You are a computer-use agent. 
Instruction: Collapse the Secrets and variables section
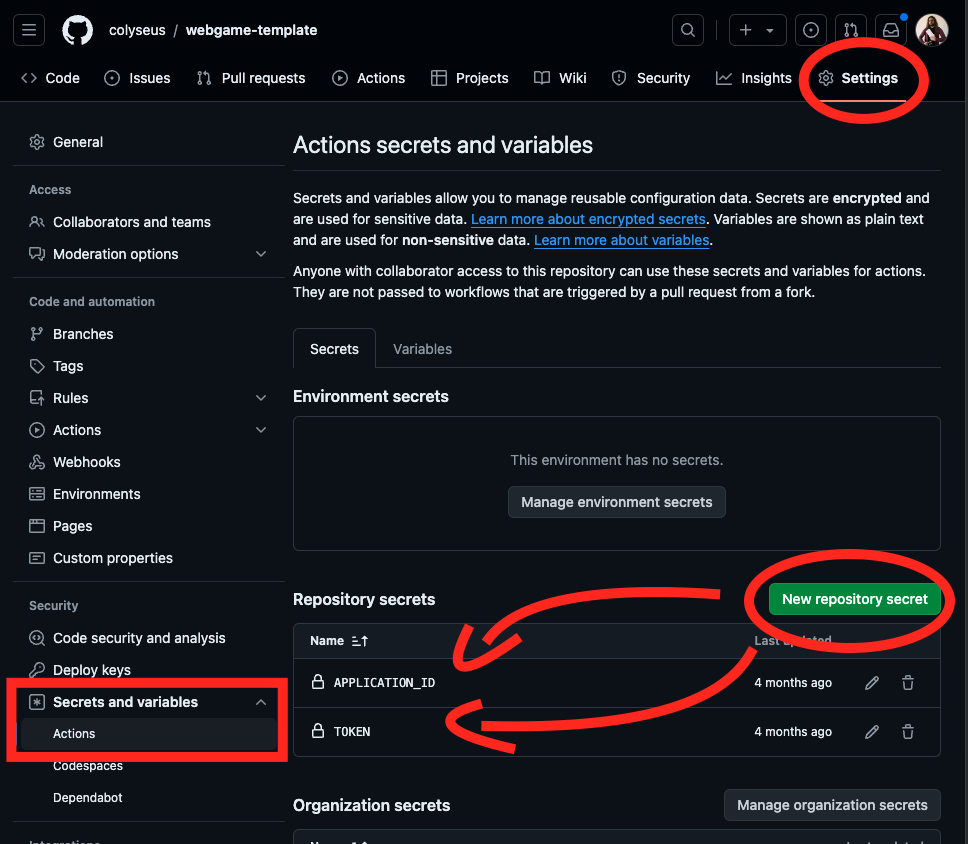(x=259, y=701)
